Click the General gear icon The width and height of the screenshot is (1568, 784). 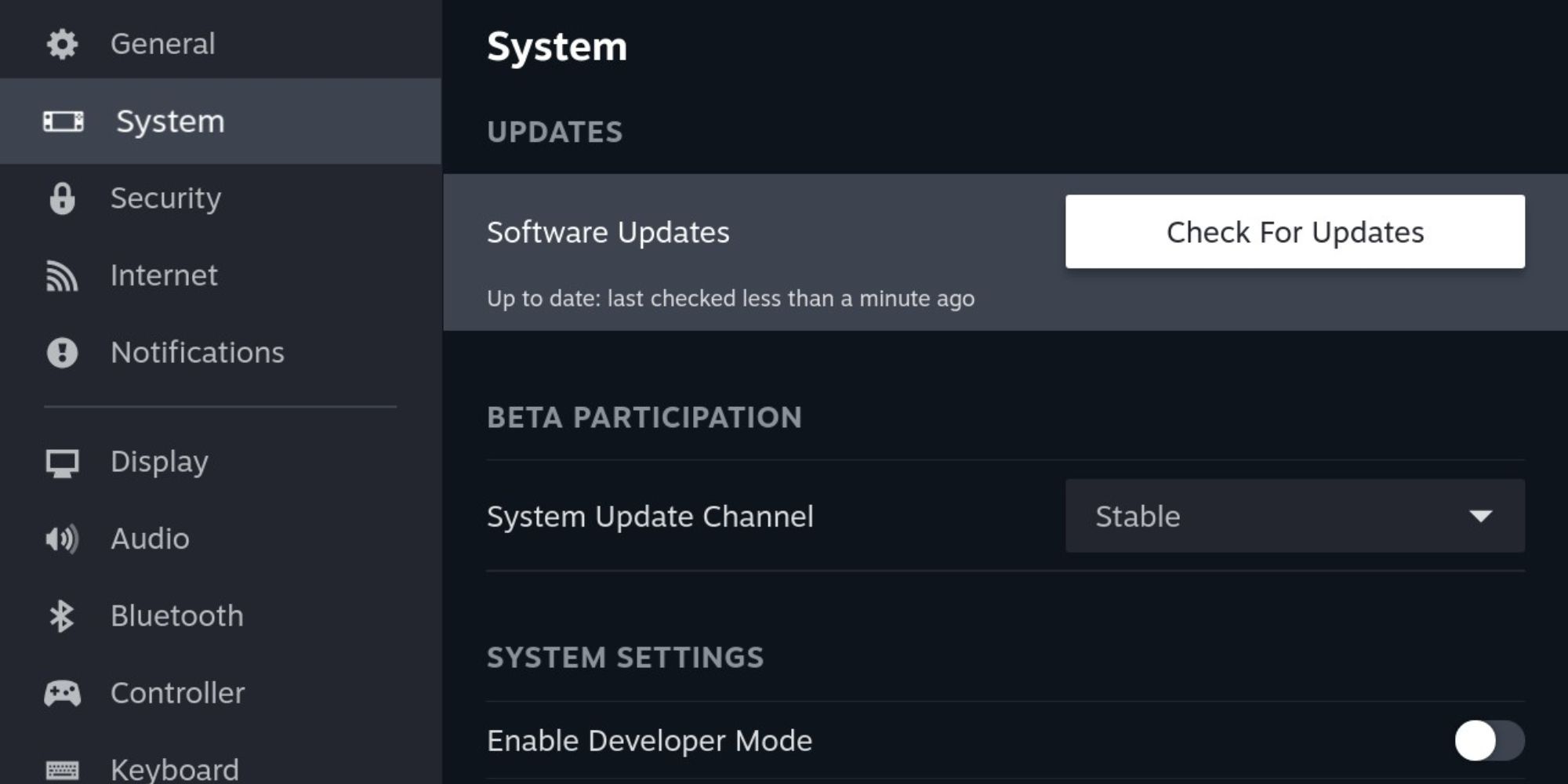click(62, 44)
